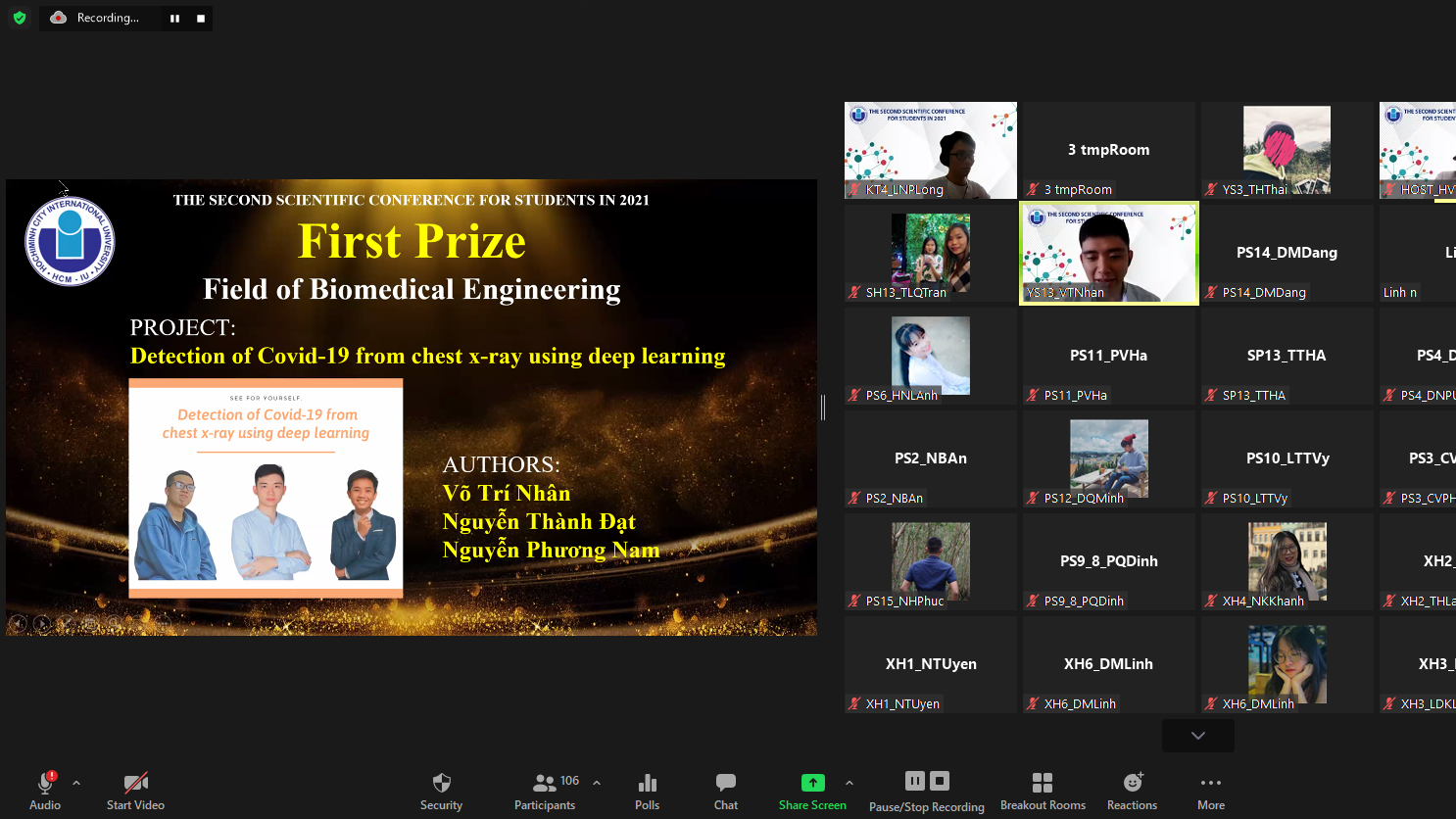Viewport: 1456px width, 819px height.
Task: Expand audio options arrow next to Audio
Action: tap(76, 783)
